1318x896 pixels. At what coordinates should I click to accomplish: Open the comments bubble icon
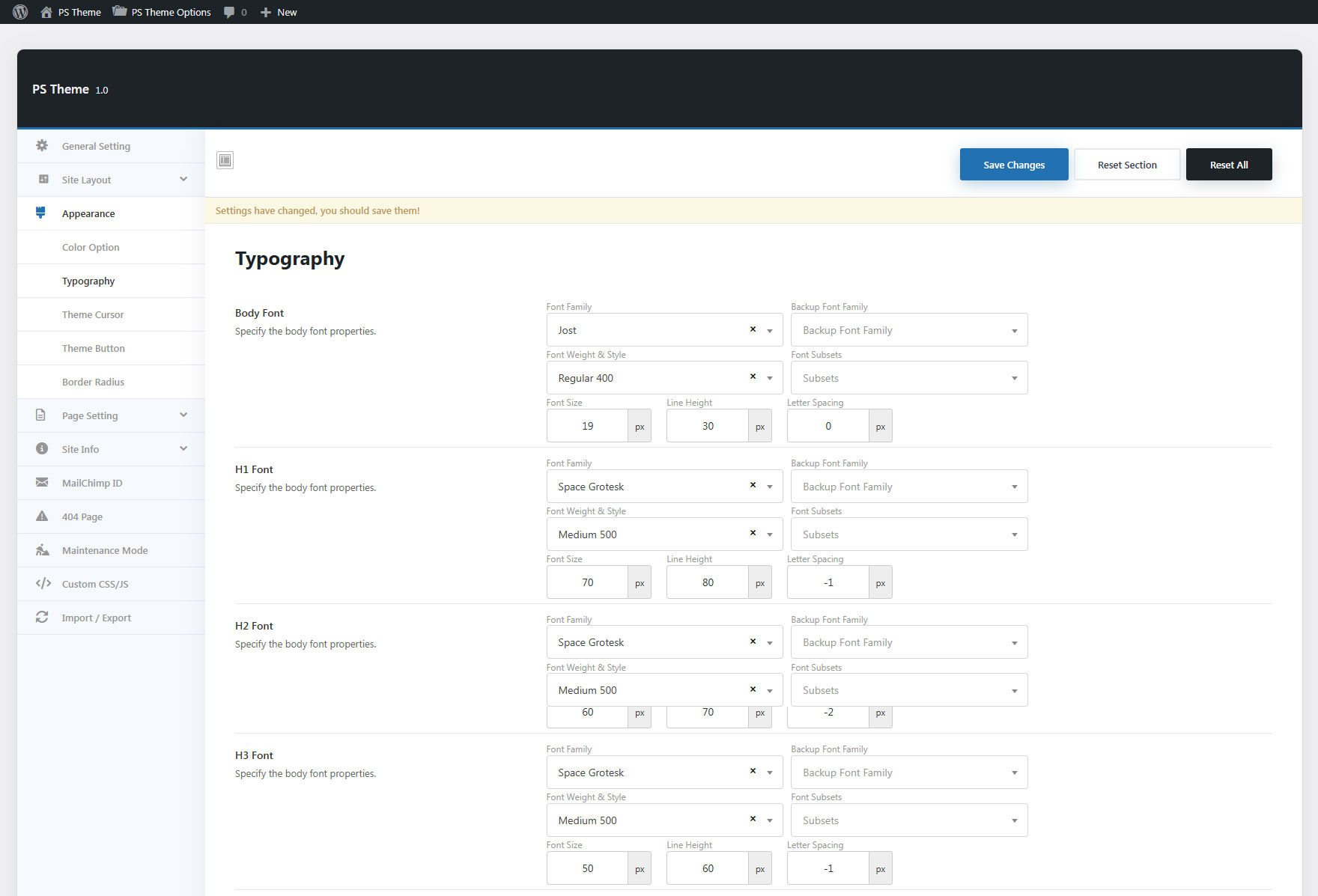pos(229,12)
